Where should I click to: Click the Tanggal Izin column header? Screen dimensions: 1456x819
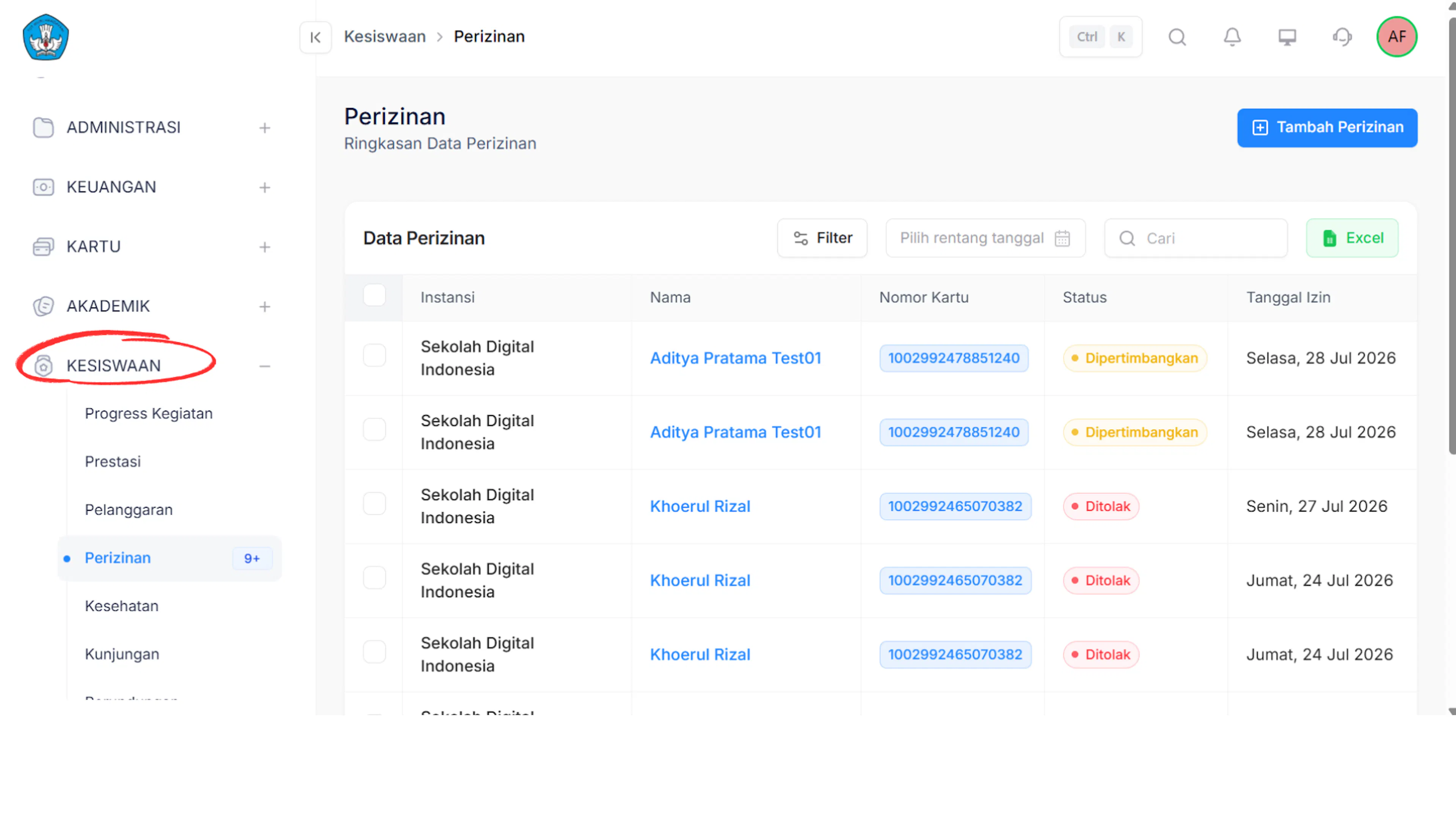(1289, 298)
